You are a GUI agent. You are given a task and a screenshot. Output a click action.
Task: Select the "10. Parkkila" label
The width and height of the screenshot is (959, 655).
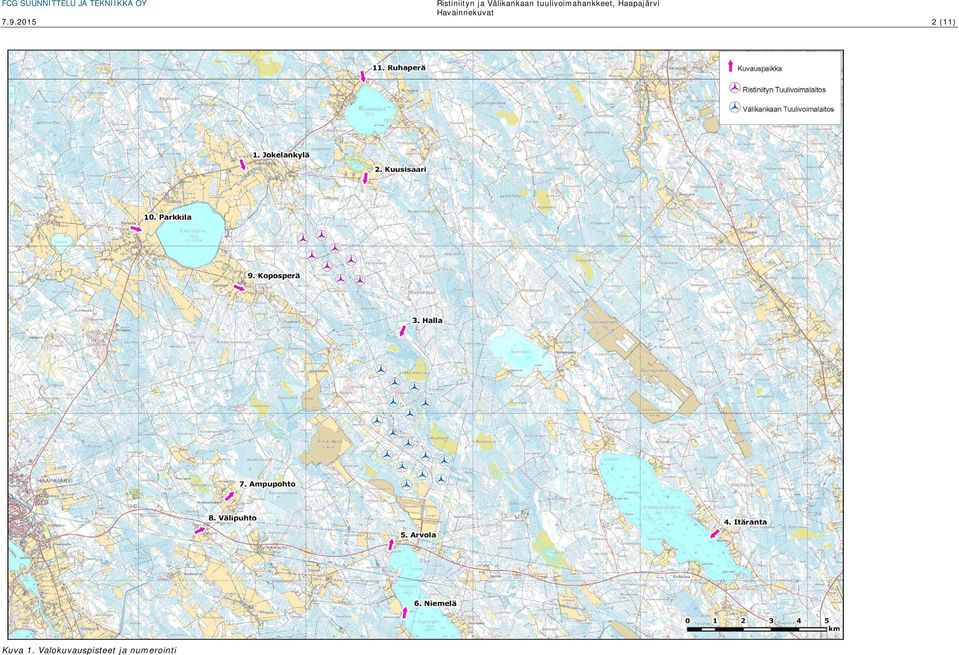[x=168, y=217]
